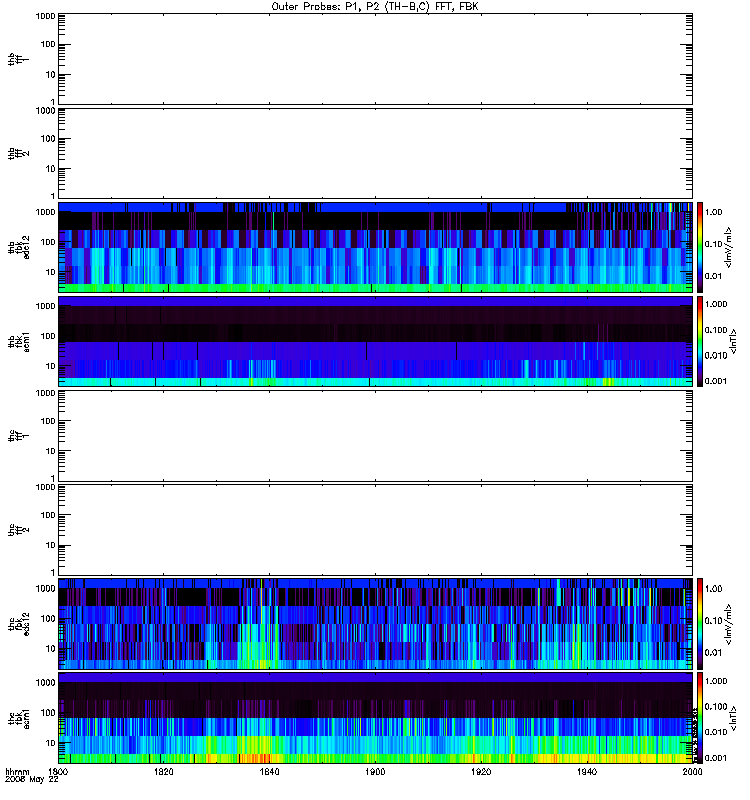Click the '2008 May 22' date label
The height and width of the screenshot is (800, 750).
[x=32, y=780]
